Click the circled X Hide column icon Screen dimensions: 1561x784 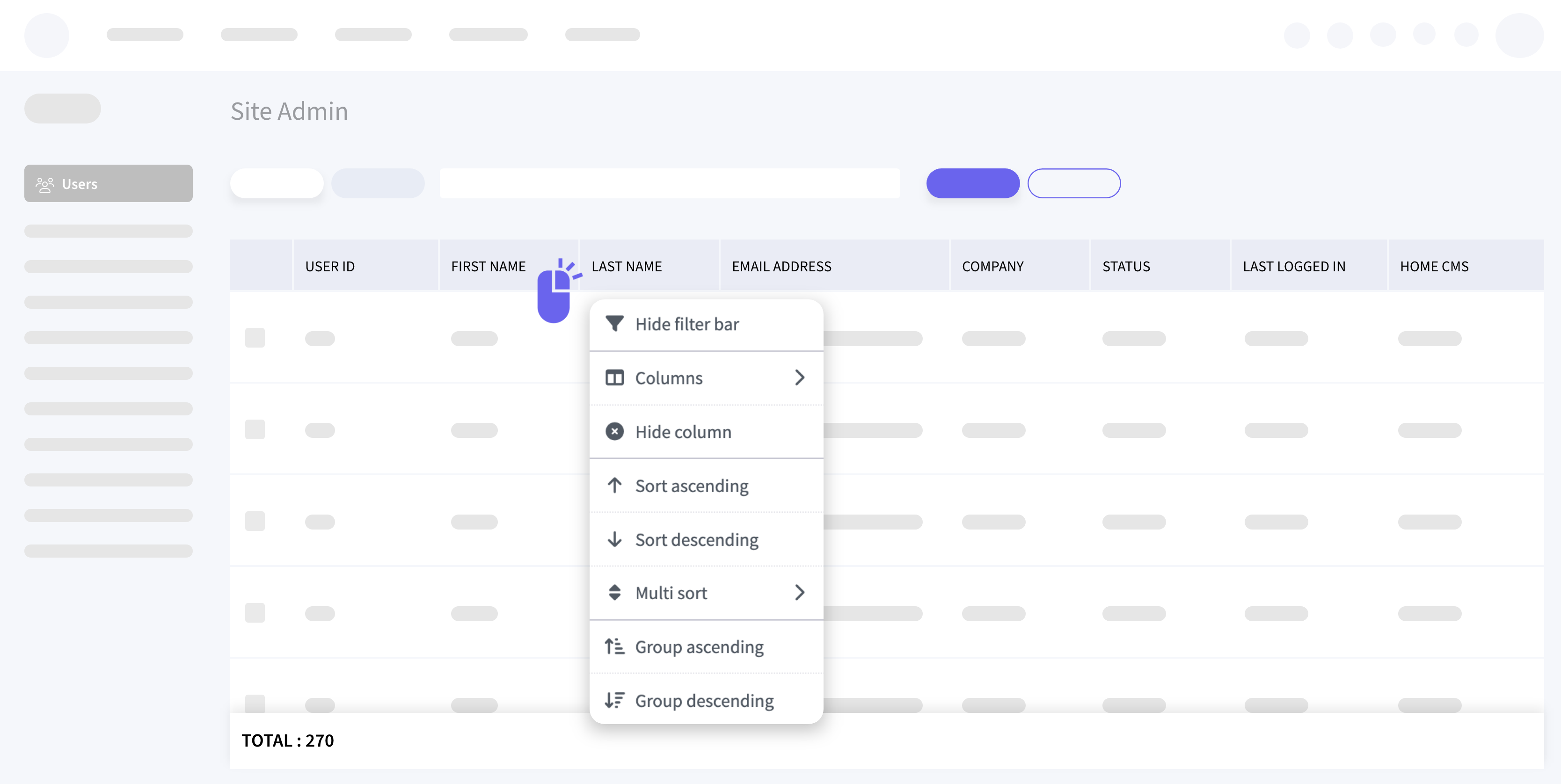614,431
